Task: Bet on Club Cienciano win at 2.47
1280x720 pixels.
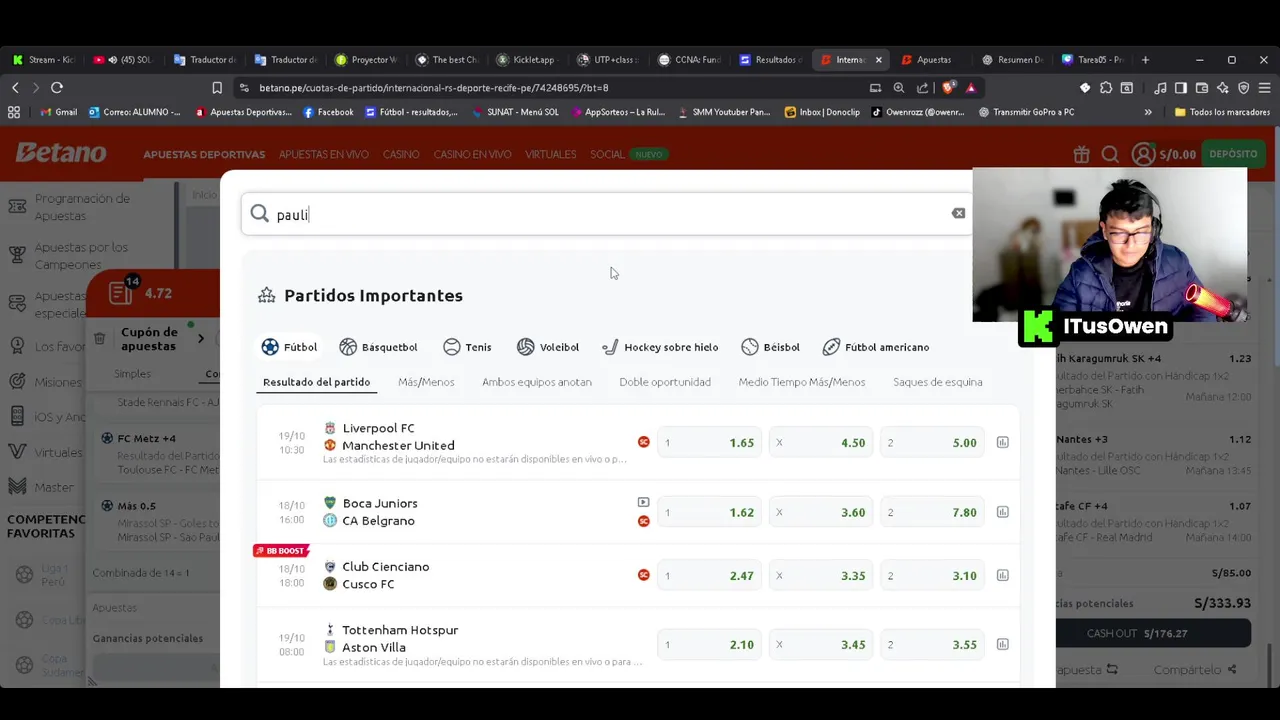Action: 709,575
